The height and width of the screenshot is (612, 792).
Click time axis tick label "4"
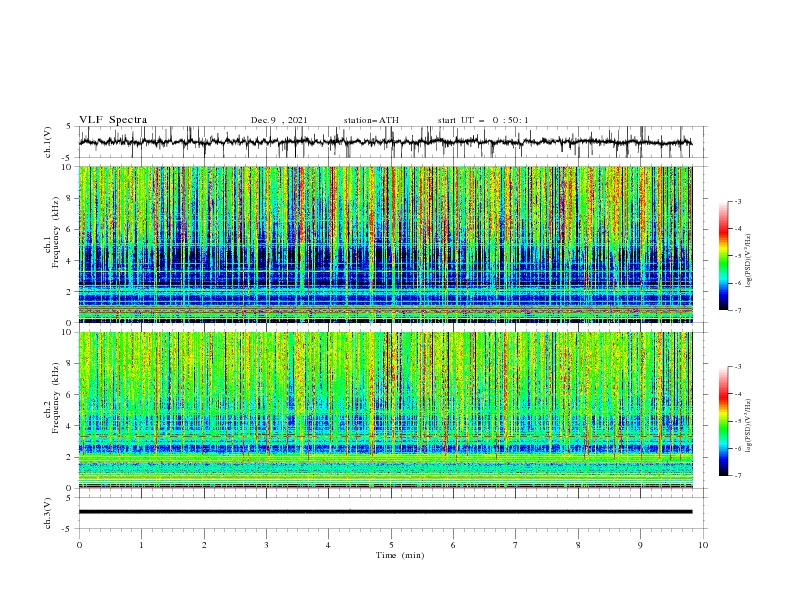tap(329, 545)
